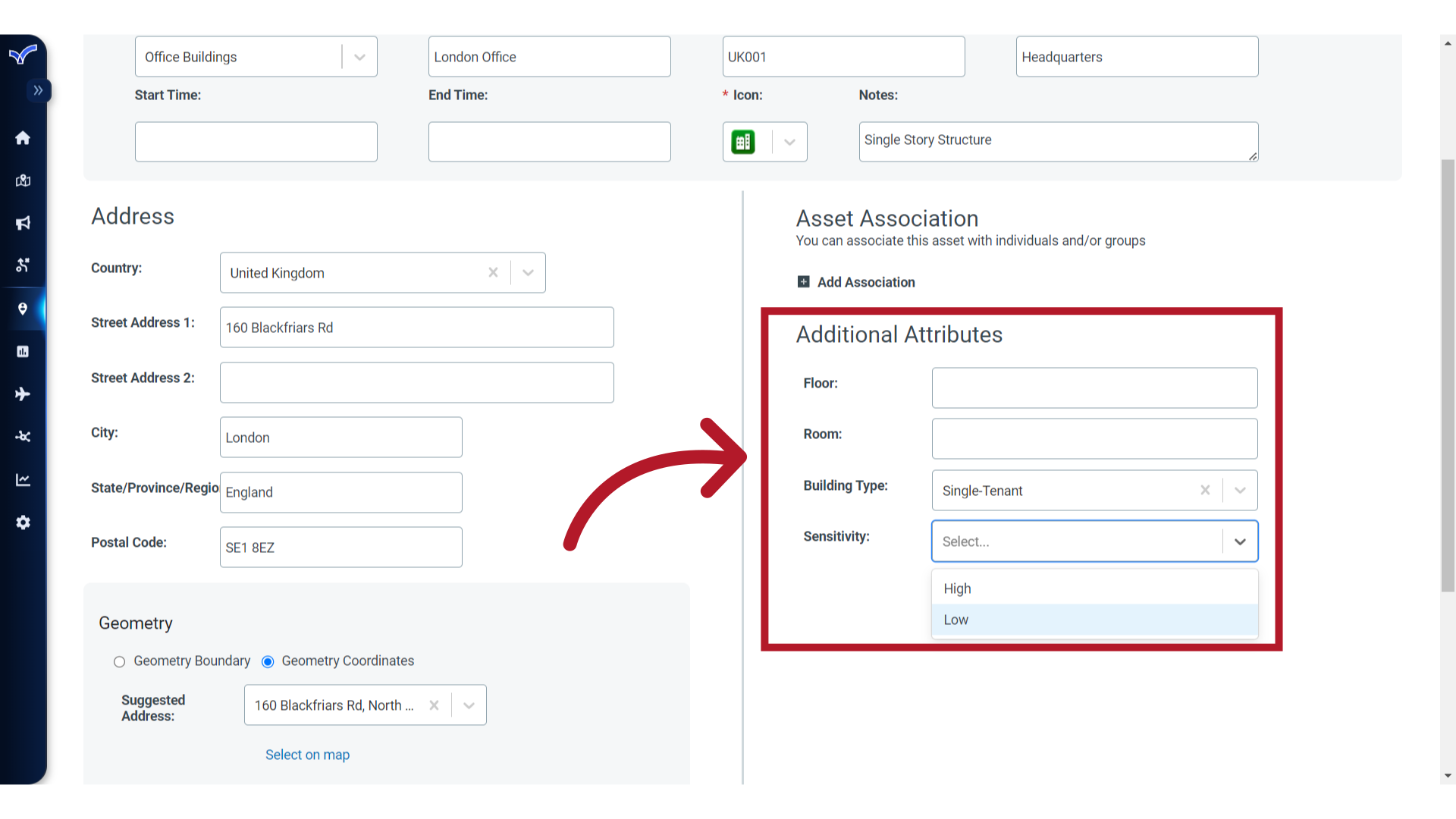Open the Office Buildings dropdown arrow

coord(359,57)
